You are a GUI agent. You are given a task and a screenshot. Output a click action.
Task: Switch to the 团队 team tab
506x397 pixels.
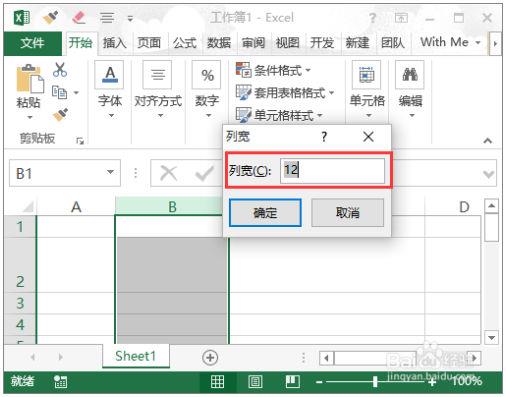pos(393,43)
